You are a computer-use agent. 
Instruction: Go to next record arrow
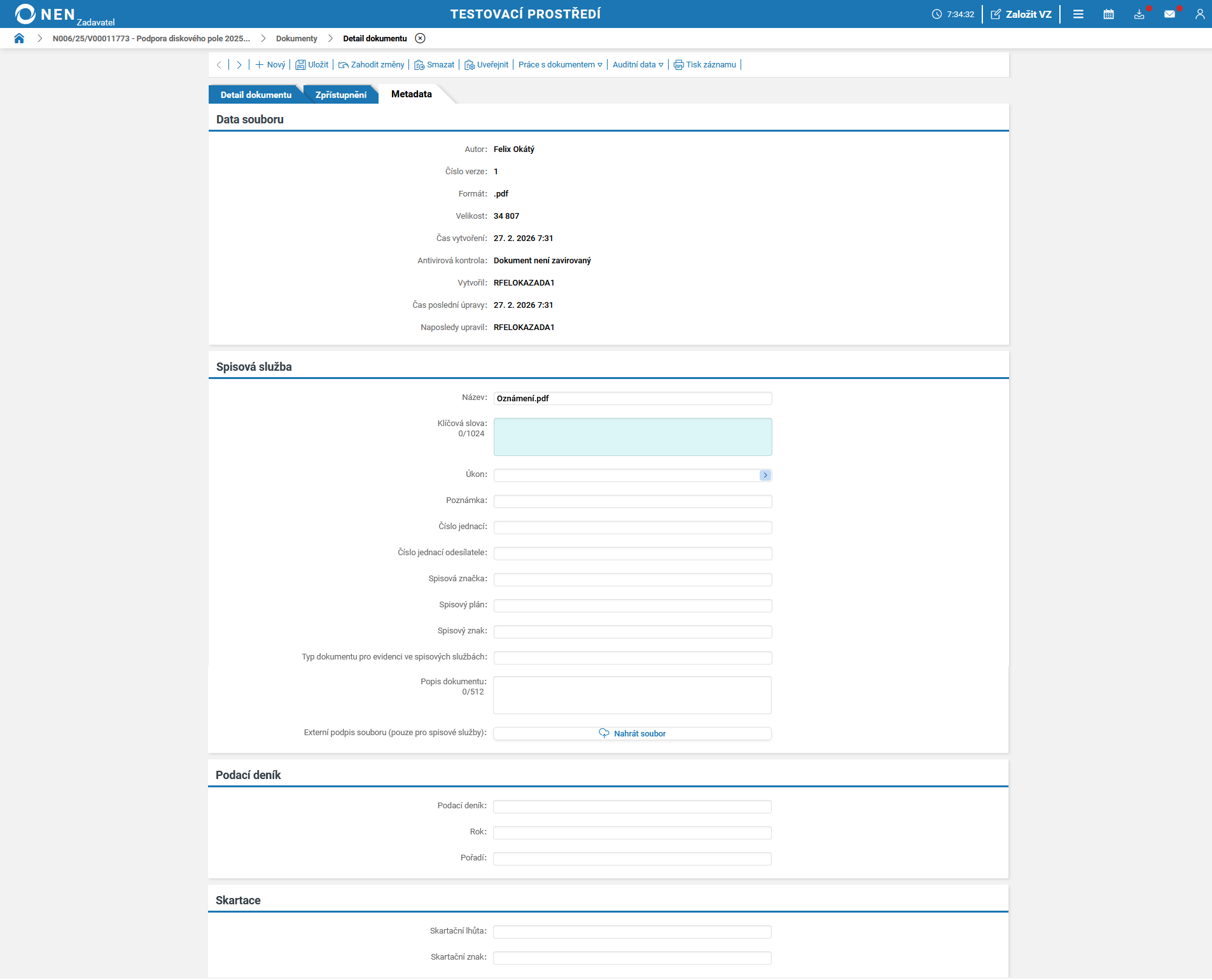point(239,65)
